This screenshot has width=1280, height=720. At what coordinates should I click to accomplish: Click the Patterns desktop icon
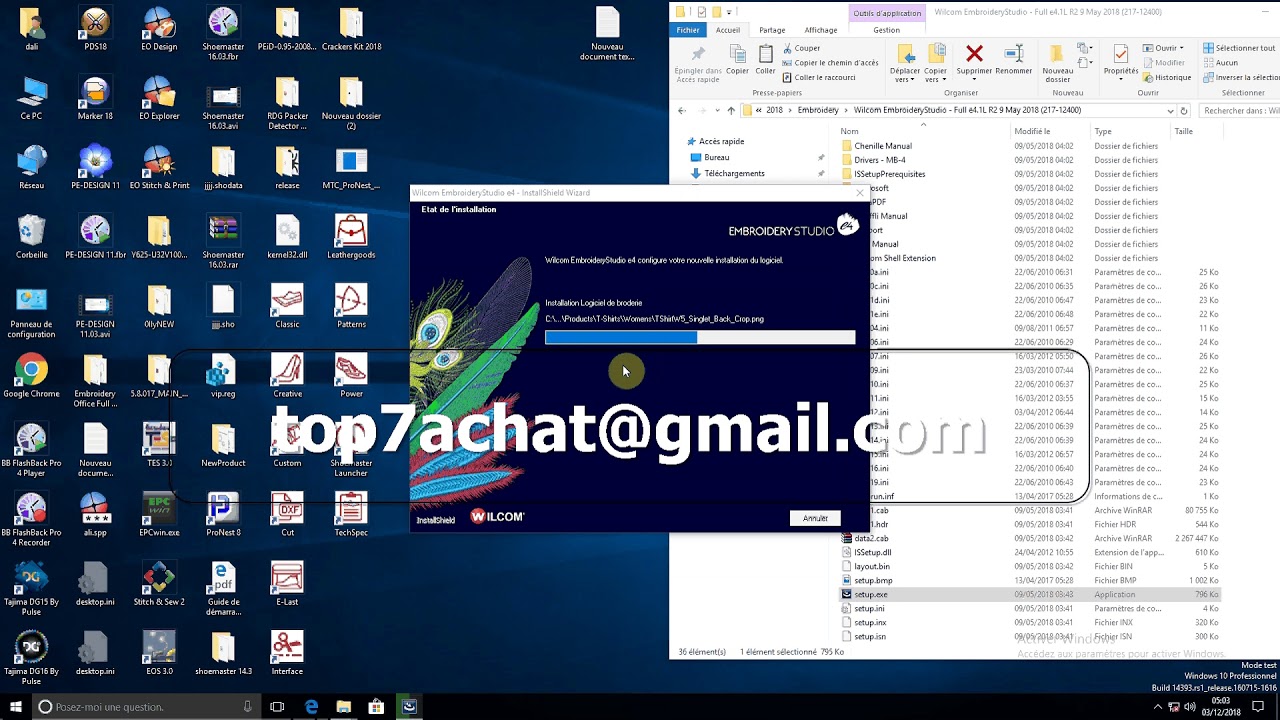coord(351,307)
